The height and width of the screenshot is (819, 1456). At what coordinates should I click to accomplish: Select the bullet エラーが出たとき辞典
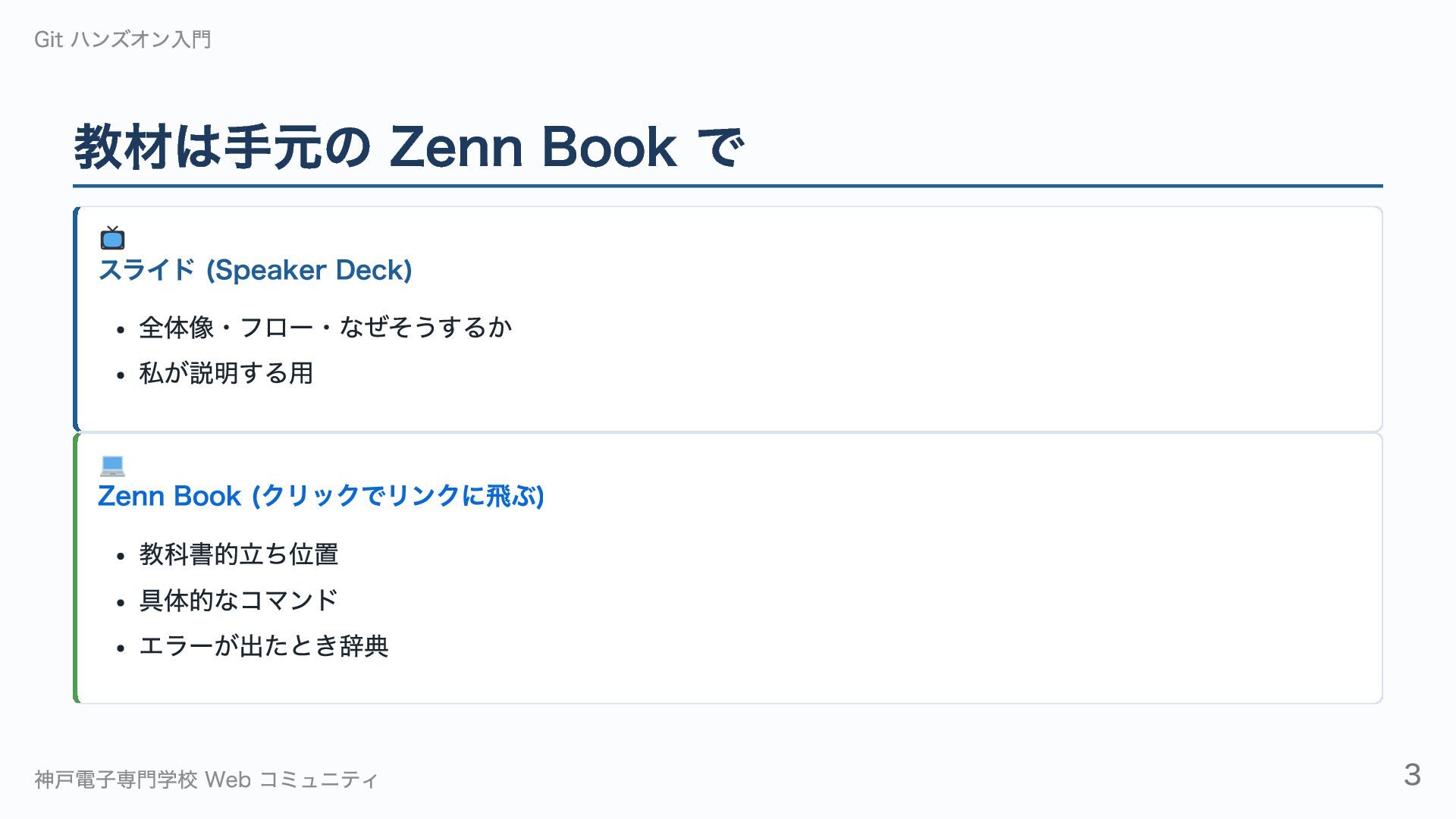coord(264,646)
